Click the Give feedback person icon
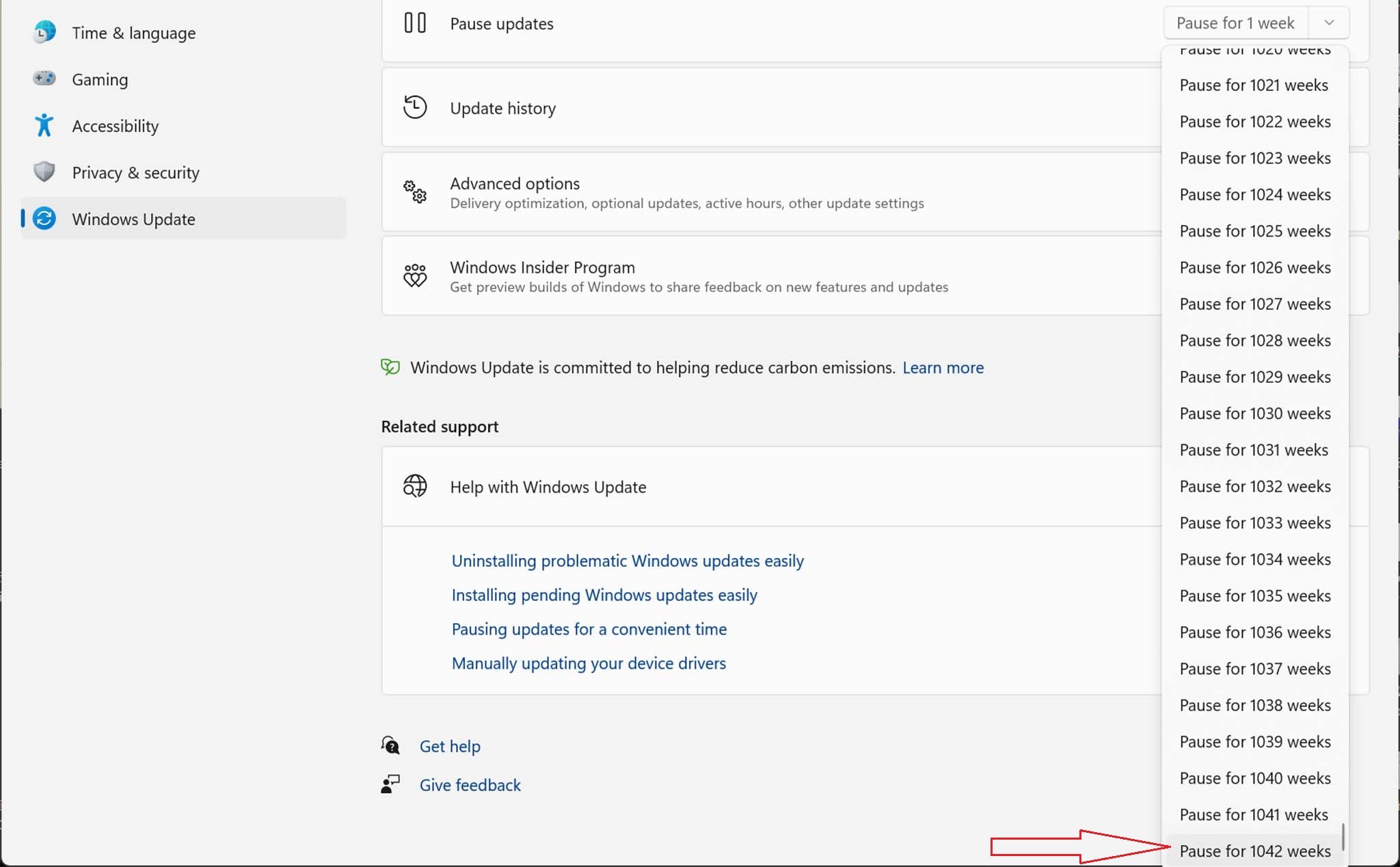 [x=390, y=784]
